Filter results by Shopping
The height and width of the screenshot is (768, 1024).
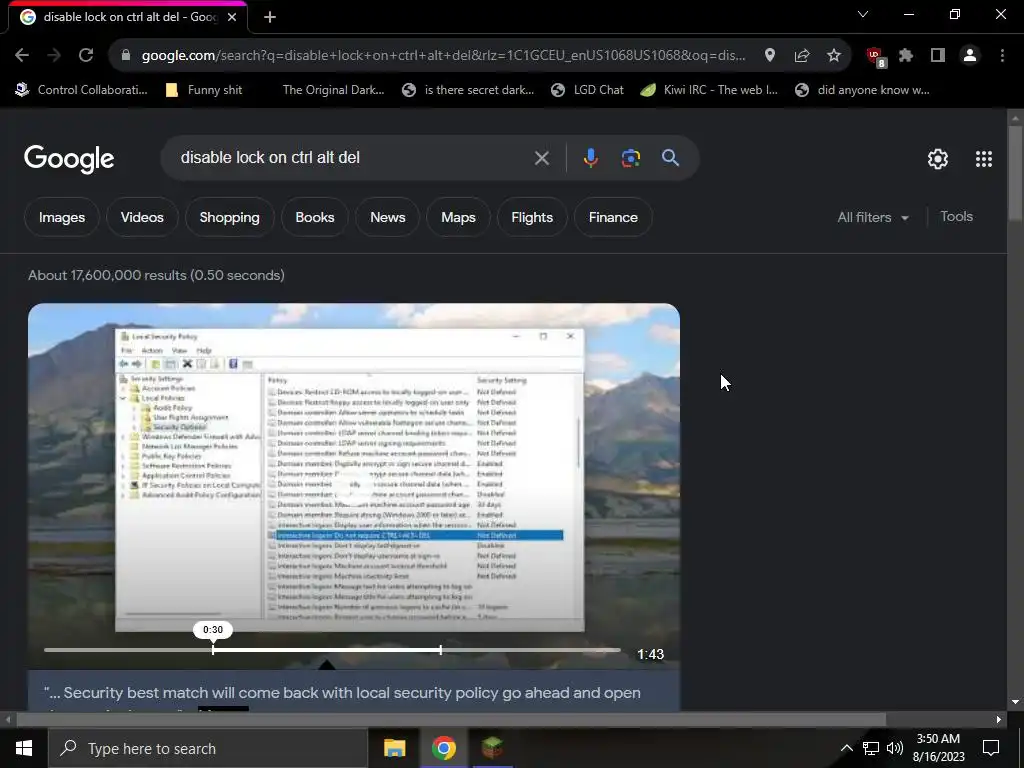coord(229,217)
